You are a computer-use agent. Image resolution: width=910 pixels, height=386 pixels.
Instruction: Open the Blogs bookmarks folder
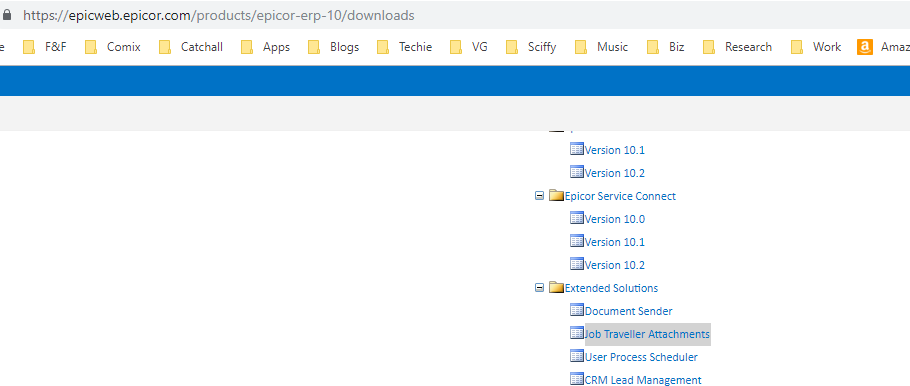click(334, 47)
